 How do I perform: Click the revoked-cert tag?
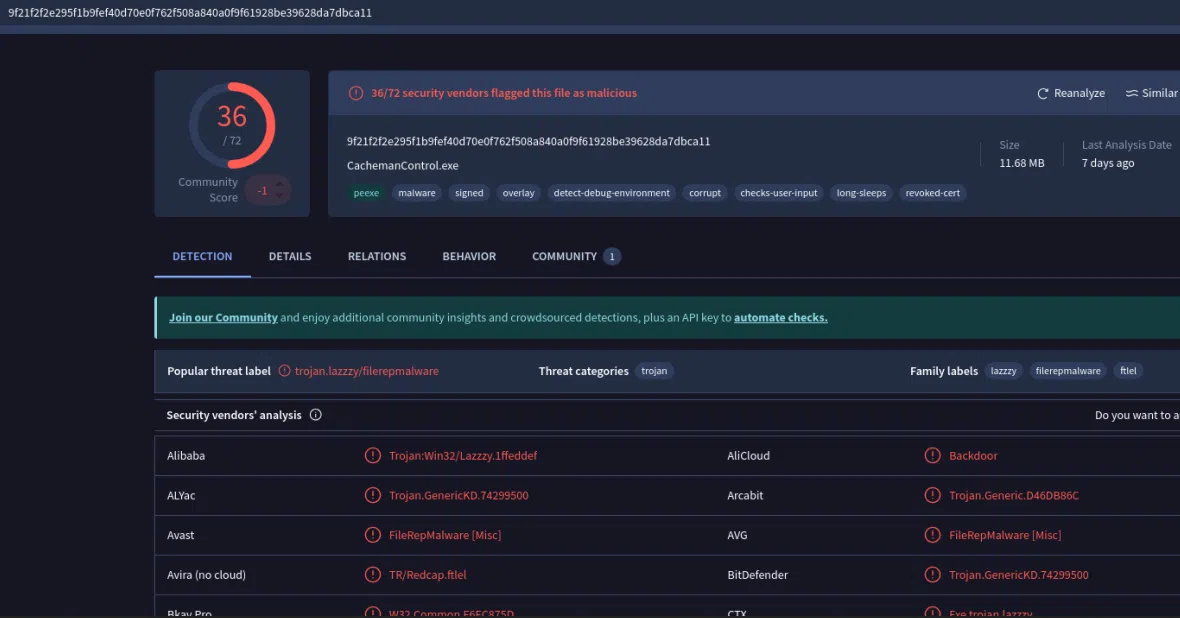934,193
